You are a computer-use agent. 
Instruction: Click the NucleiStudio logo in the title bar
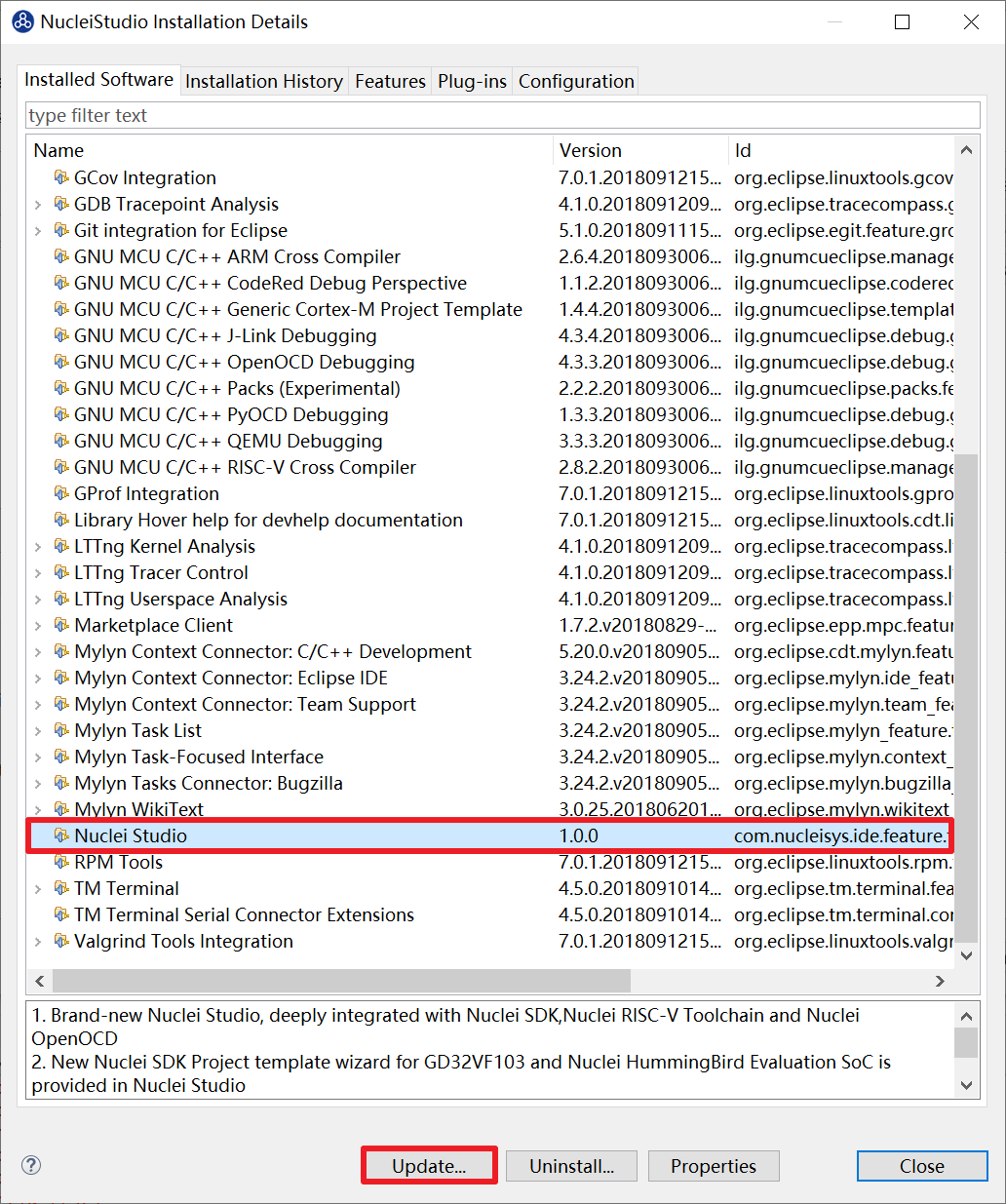22,21
